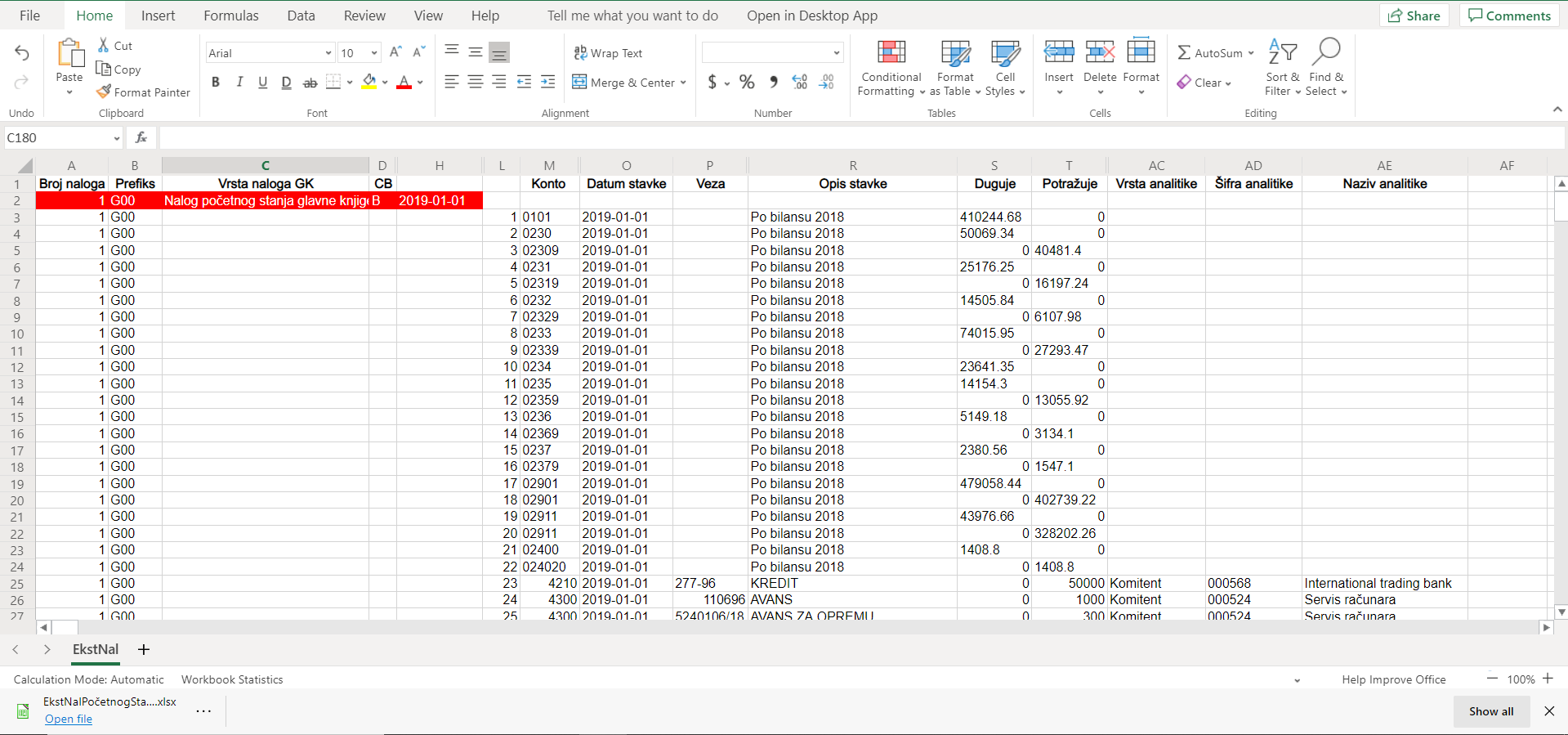This screenshot has height=735, width=1568.
Task: Click Show all downloads button
Action: [x=1491, y=711]
